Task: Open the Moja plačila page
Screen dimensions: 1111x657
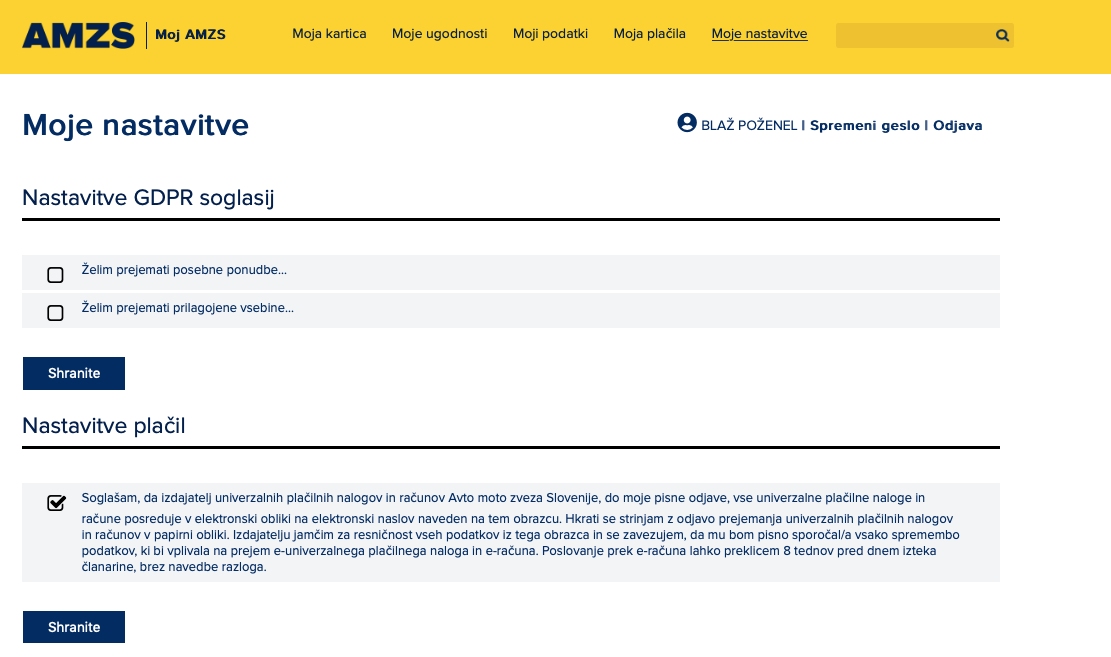Action: tap(649, 34)
